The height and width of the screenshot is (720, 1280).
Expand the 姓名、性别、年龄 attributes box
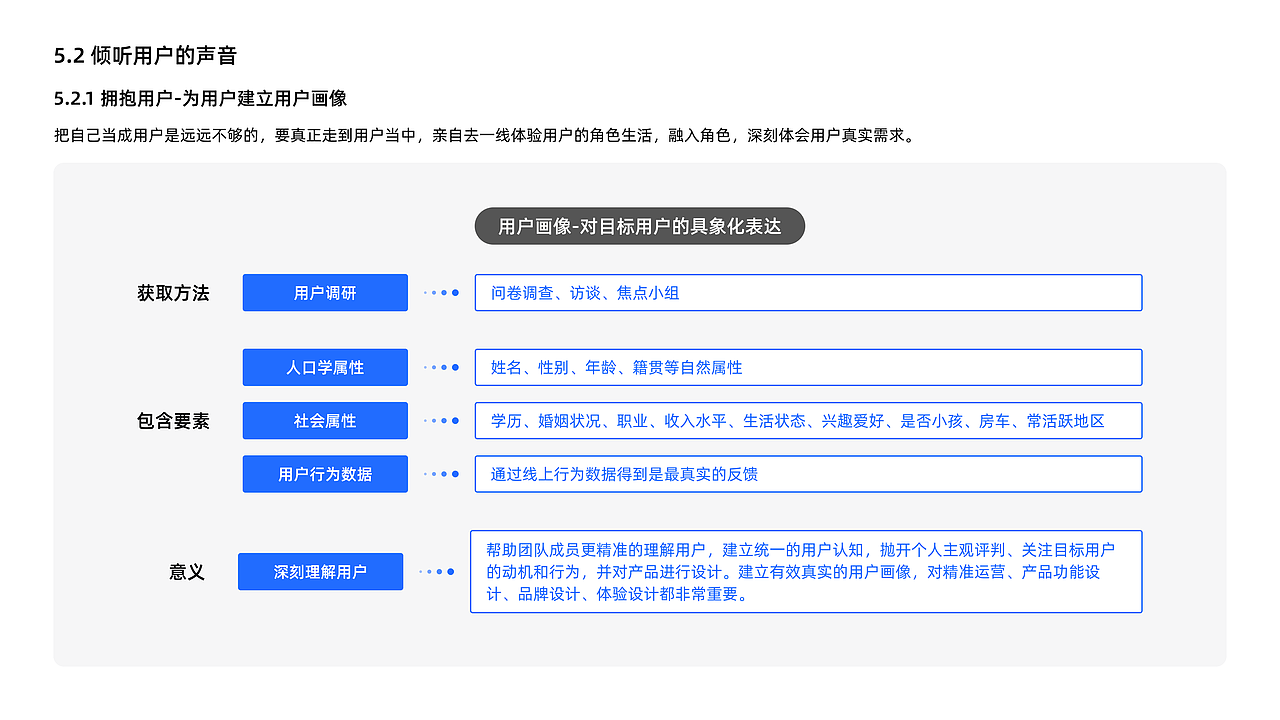click(x=807, y=367)
